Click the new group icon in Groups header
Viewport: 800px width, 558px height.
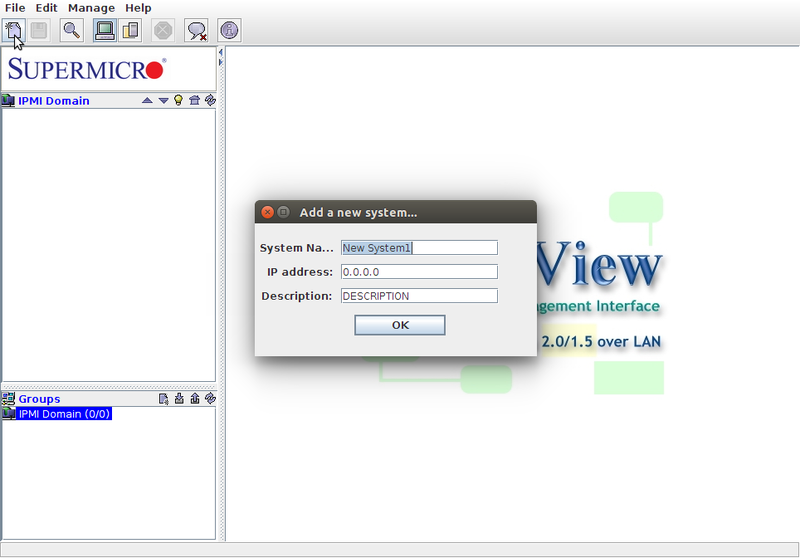[x=163, y=399]
